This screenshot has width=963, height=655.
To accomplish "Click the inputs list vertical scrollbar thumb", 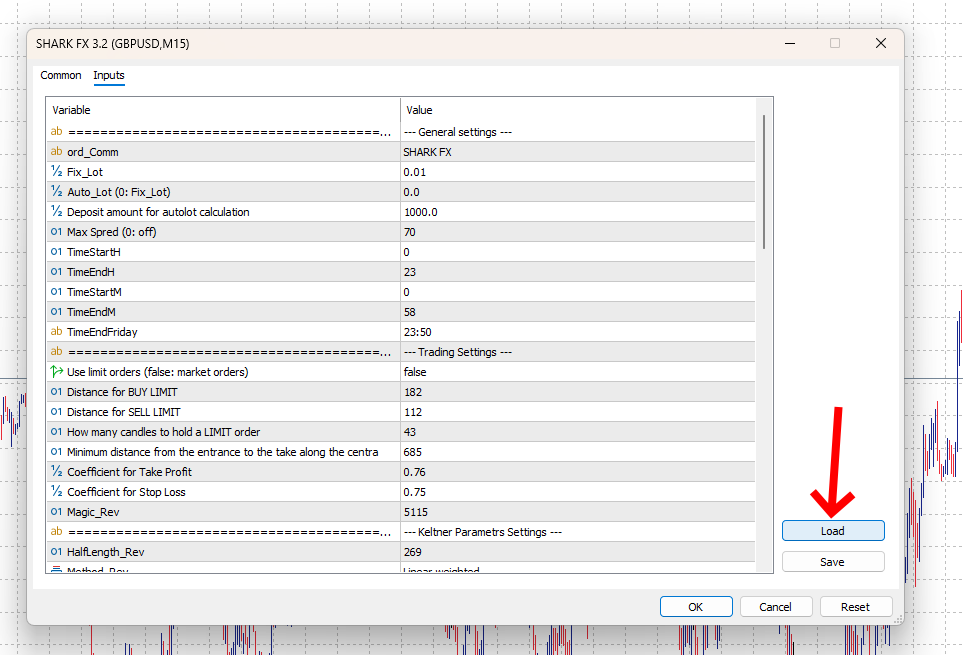I will pyautogui.click(x=764, y=182).
